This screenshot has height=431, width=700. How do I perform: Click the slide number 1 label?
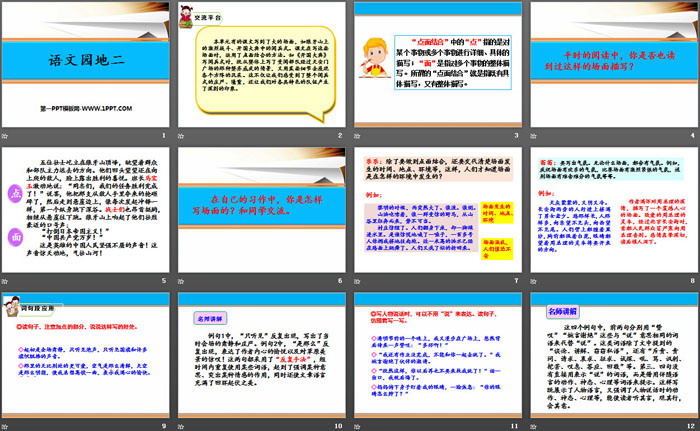tap(164, 135)
